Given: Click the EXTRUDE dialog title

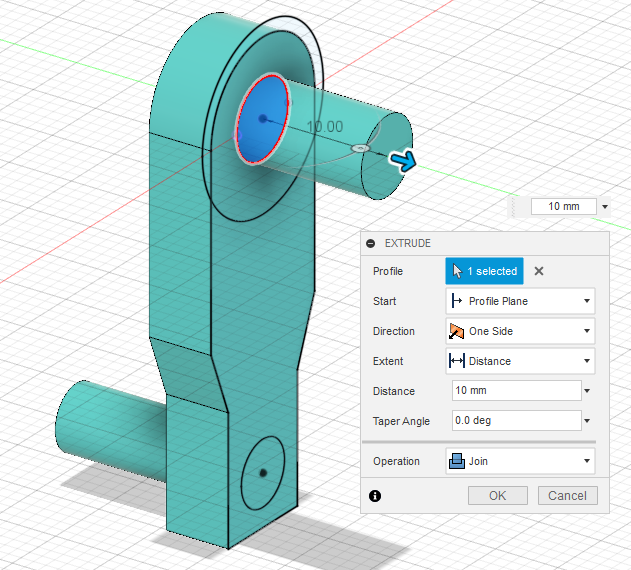Looking at the screenshot, I should click(408, 243).
